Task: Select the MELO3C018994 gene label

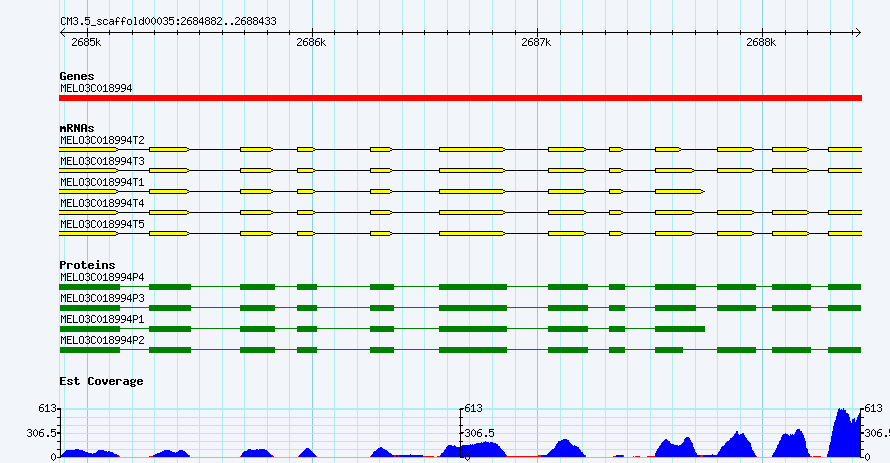Action: (x=96, y=88)
